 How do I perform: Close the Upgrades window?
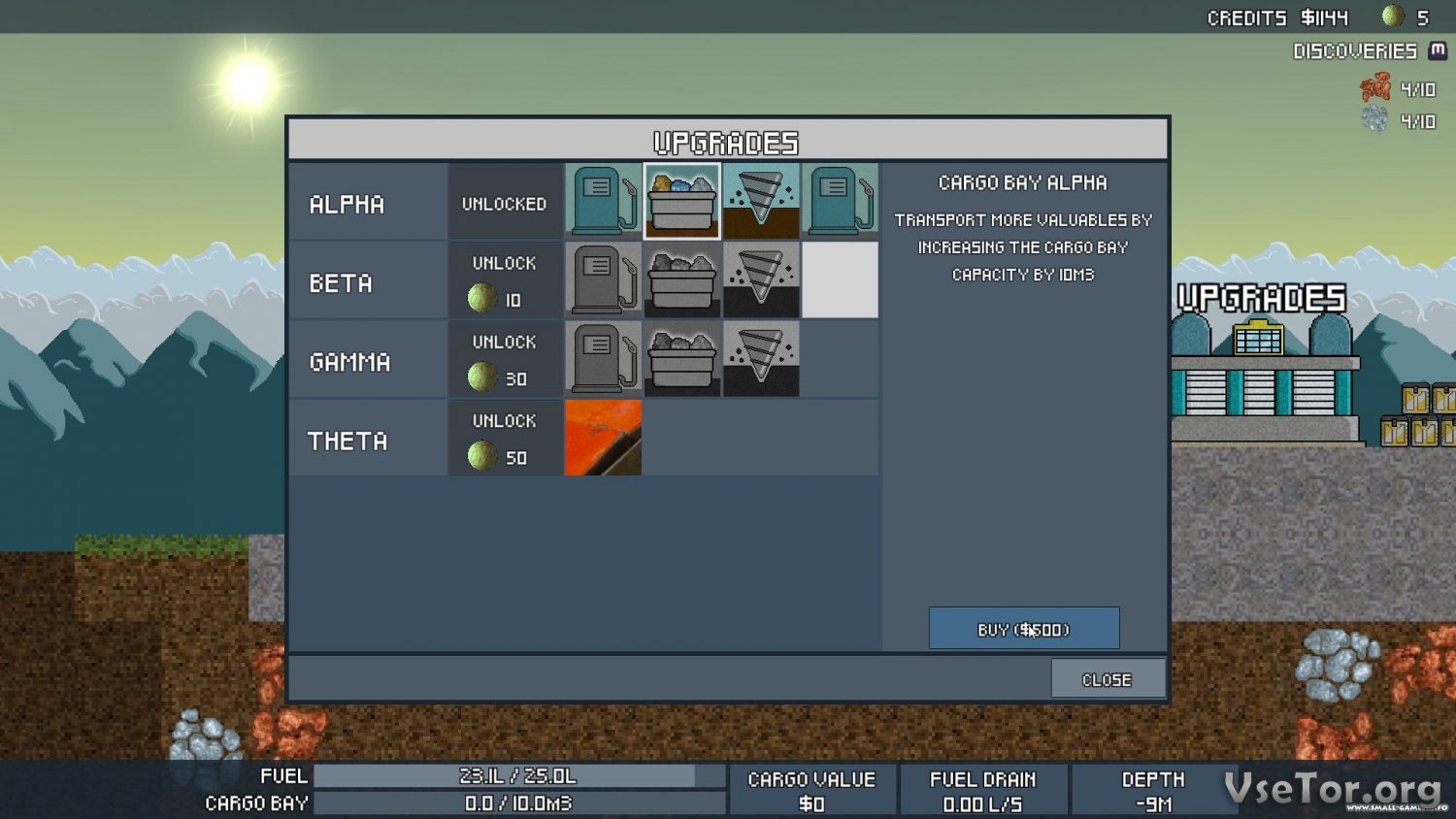coord(1107,679)
